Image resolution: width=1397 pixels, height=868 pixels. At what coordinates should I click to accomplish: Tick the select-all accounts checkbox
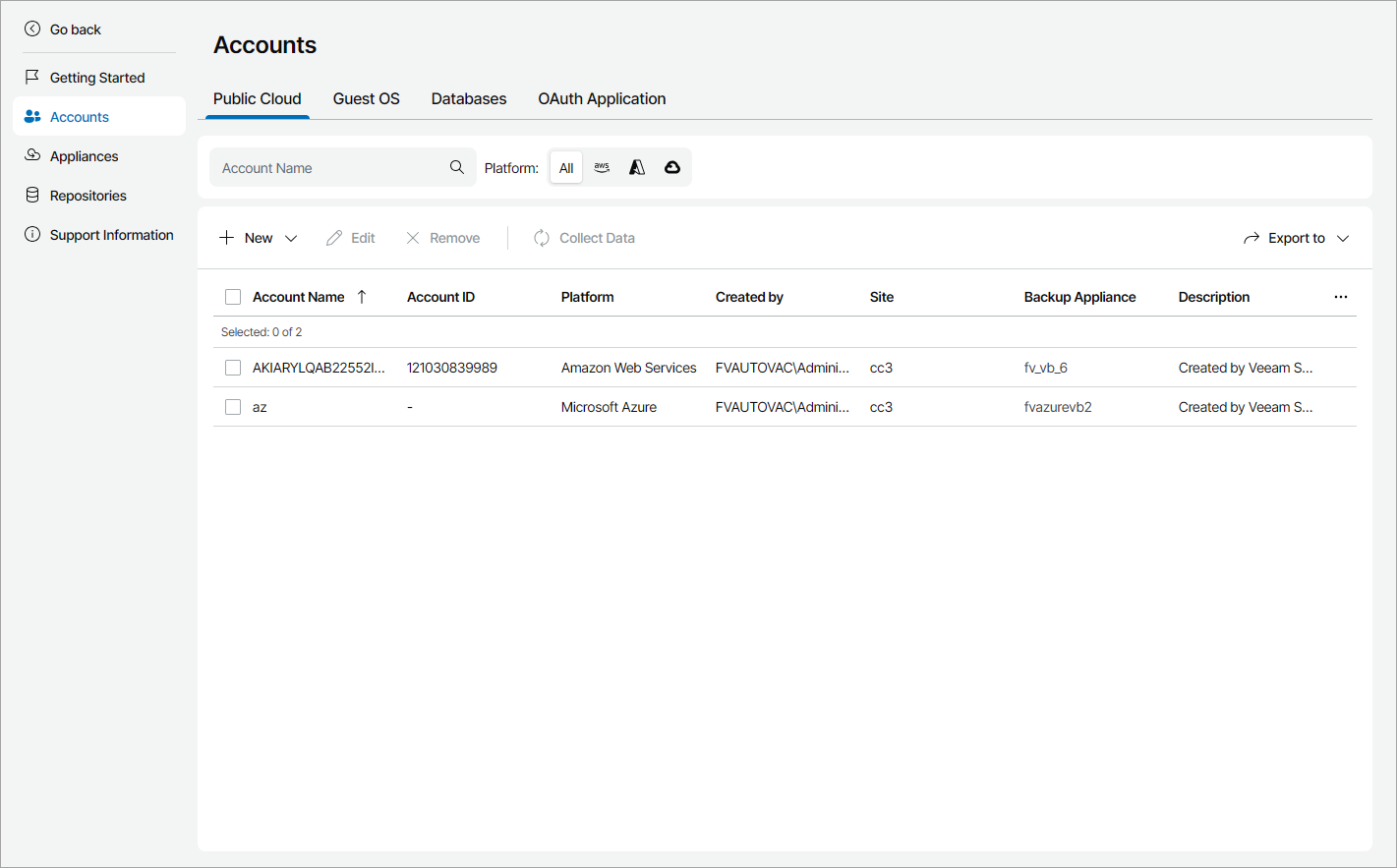(233, 297)
